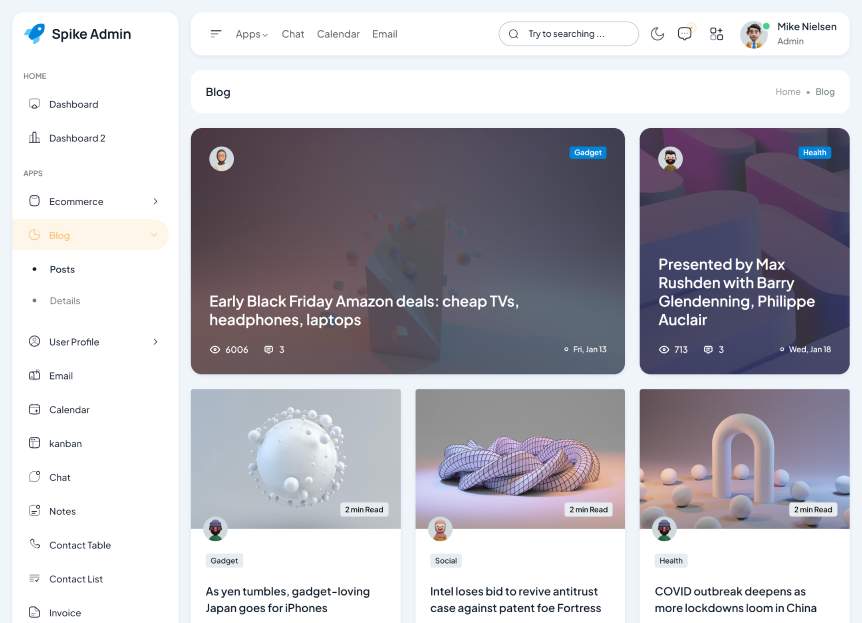The height and width of the screenshot is (623, 862).
Task: Open the messages chat bubble icon
Action: click(x=685, y=34)
